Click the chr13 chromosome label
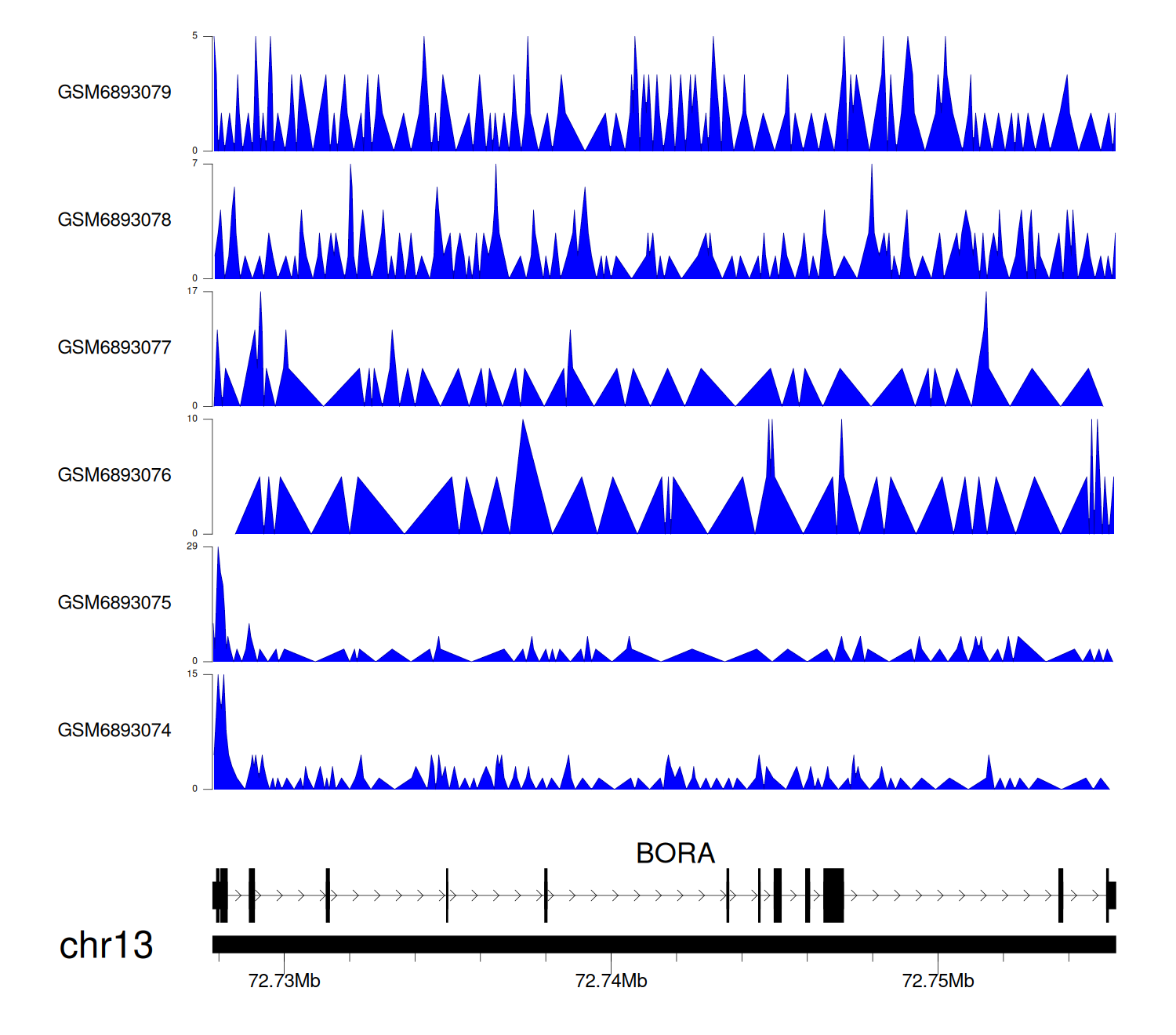 106,945
